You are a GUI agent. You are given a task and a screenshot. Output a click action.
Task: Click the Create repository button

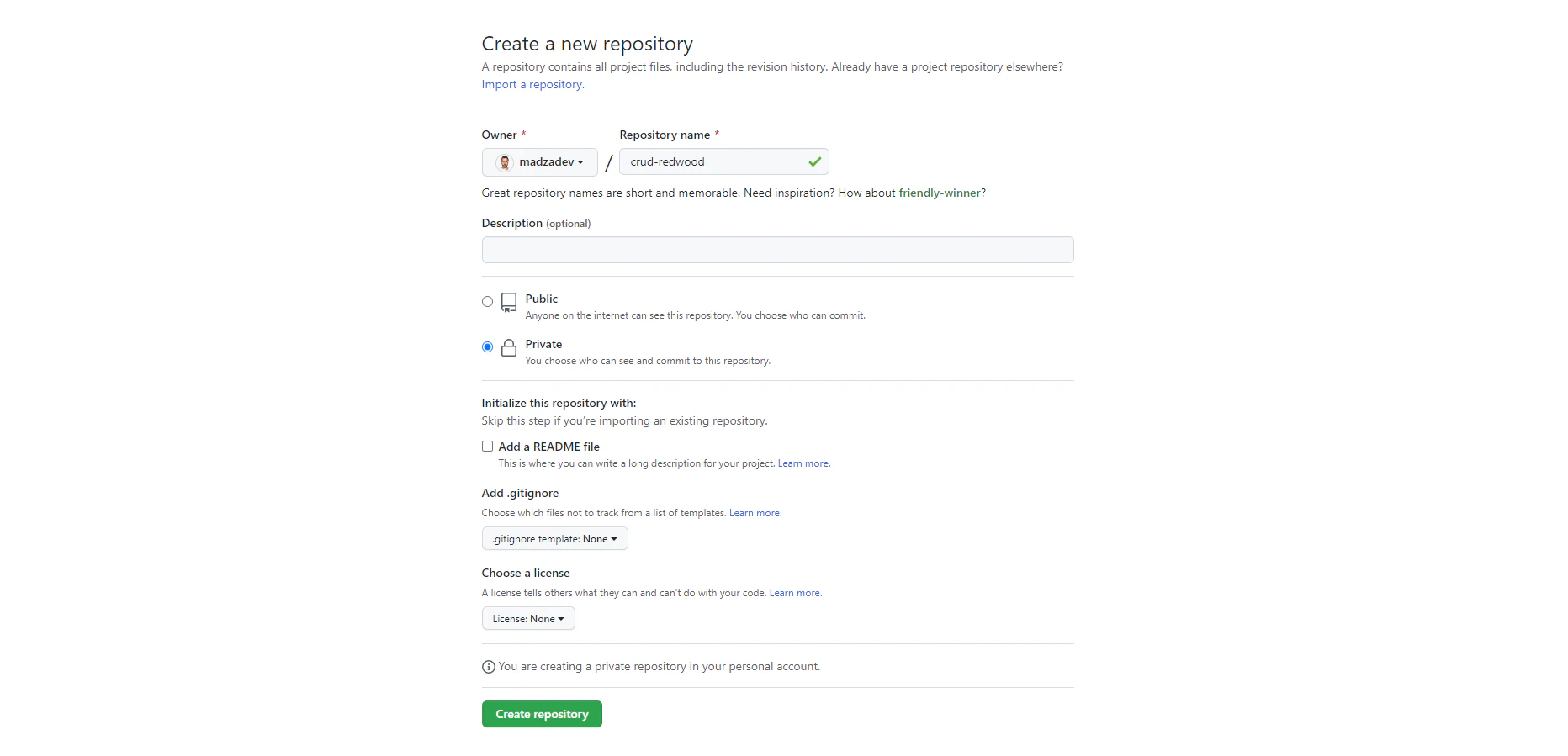541,714
